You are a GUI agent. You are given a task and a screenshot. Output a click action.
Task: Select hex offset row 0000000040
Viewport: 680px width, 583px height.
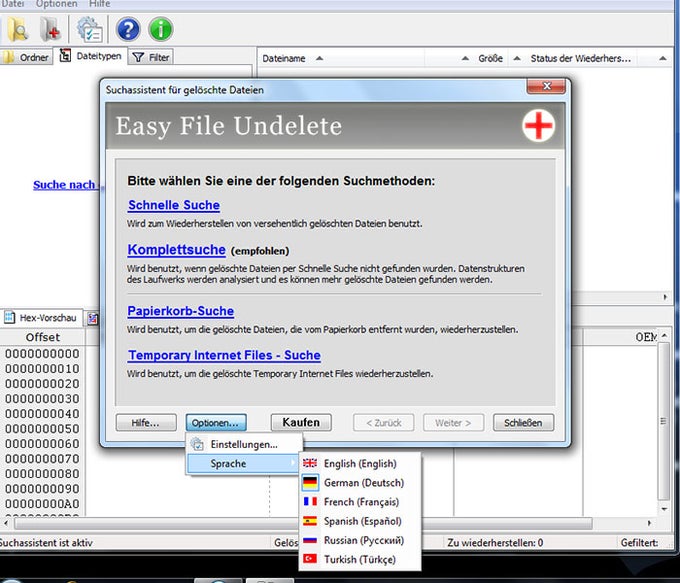tap(42, 413)
